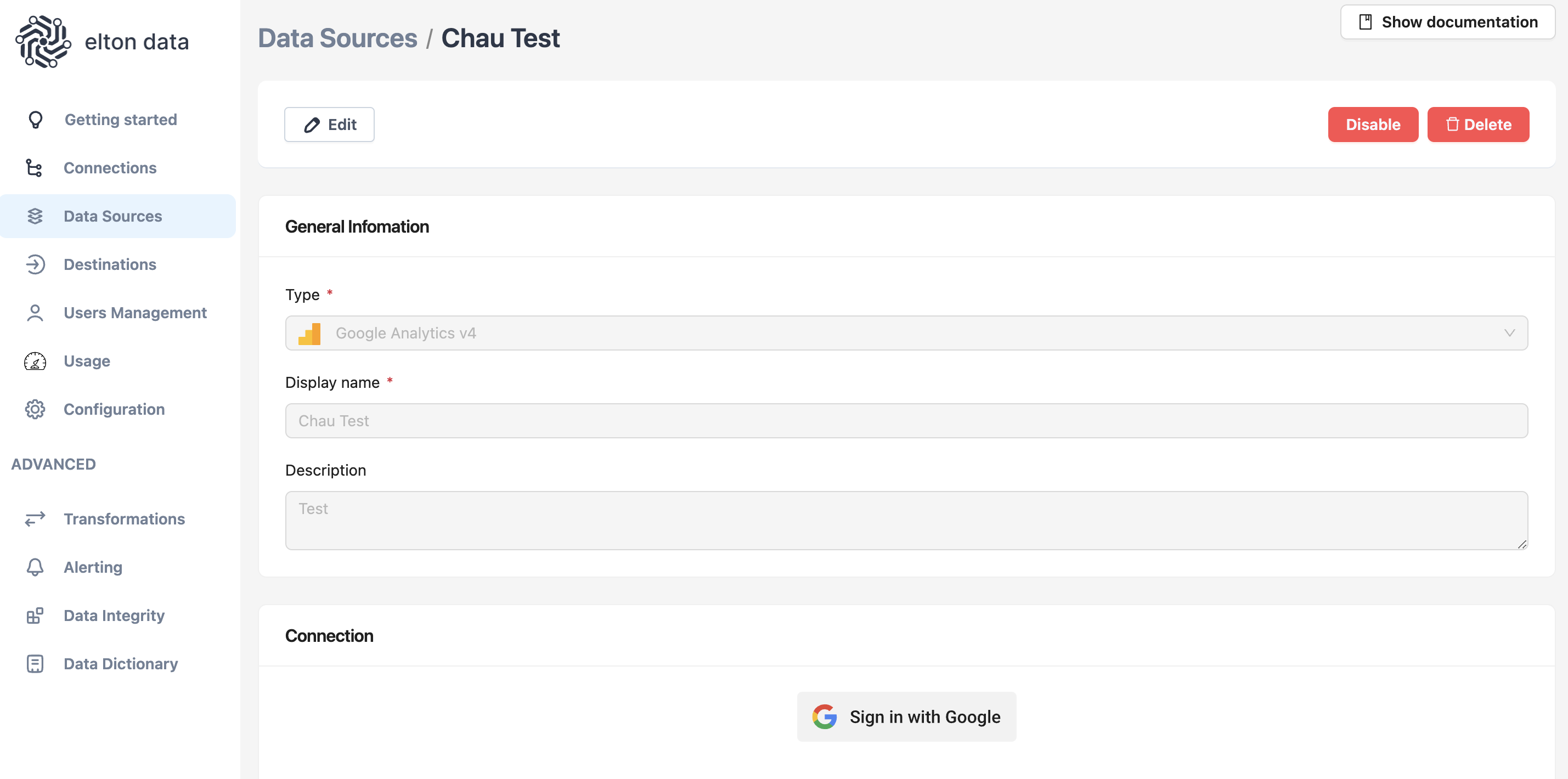Click the Connections branch icon
Screen dimensions: 1568x779
pyautogui.click(x=34, y=168)
